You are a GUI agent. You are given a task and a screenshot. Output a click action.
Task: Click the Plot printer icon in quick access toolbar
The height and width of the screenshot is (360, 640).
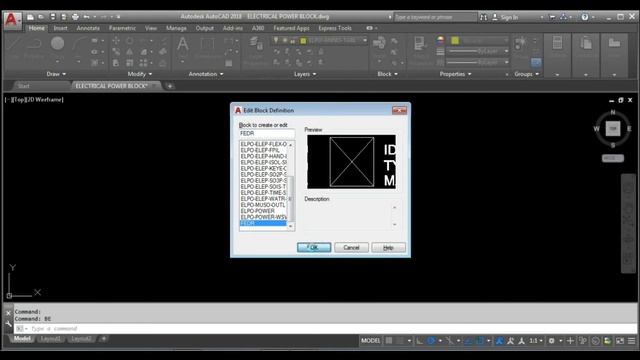(x=75, y=17)
